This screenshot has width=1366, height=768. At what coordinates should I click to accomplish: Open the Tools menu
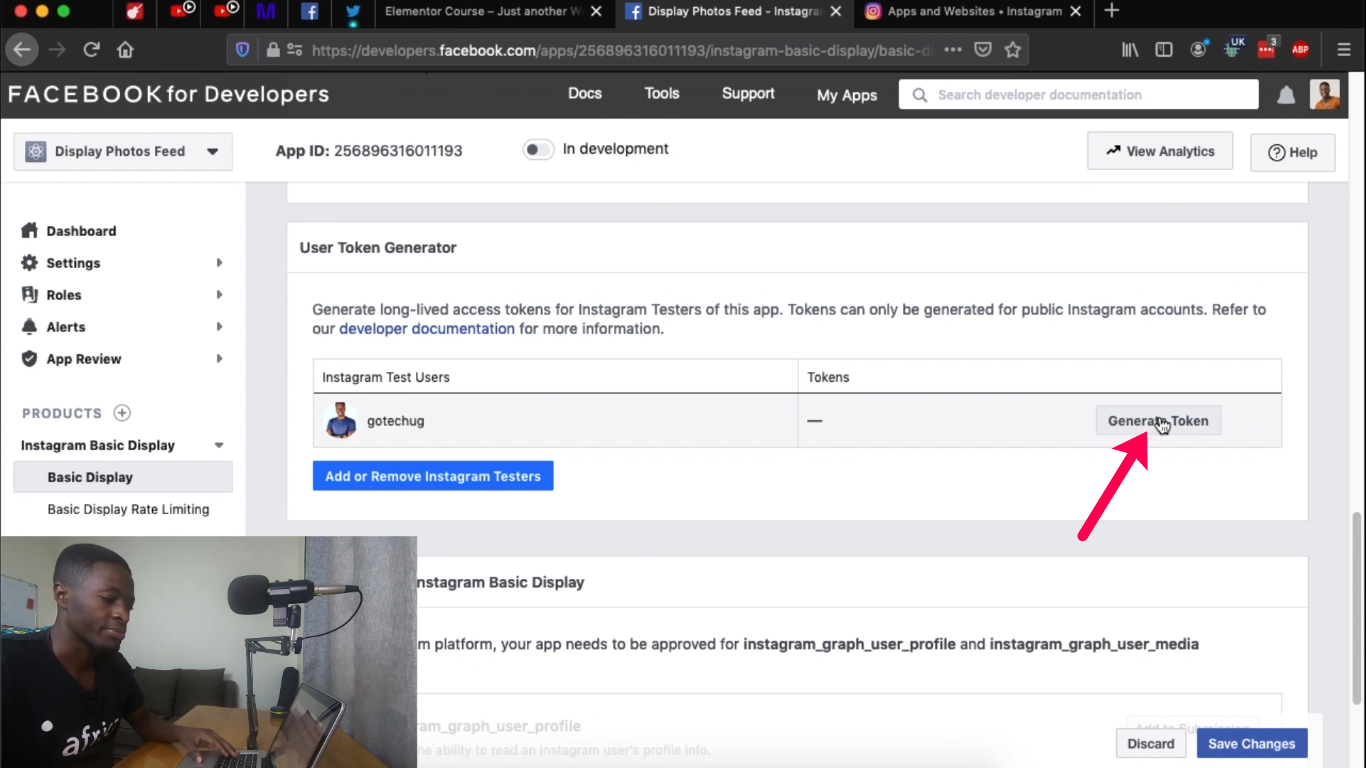(662, 94)
